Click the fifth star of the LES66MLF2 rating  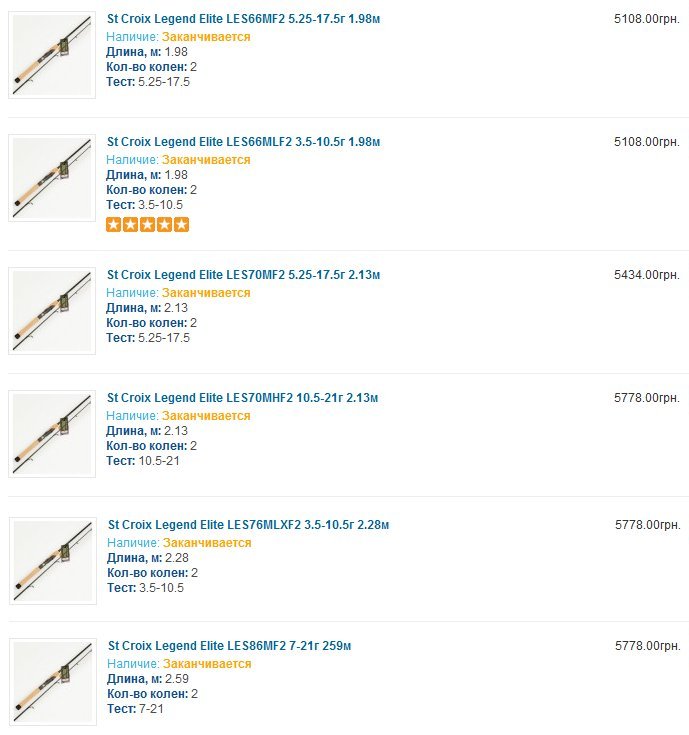pyautogui.click(x=181, y=224)
